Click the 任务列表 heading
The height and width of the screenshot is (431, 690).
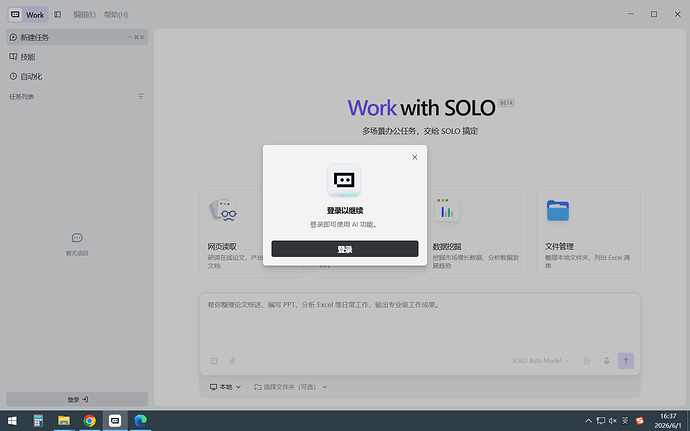point(22,96)
